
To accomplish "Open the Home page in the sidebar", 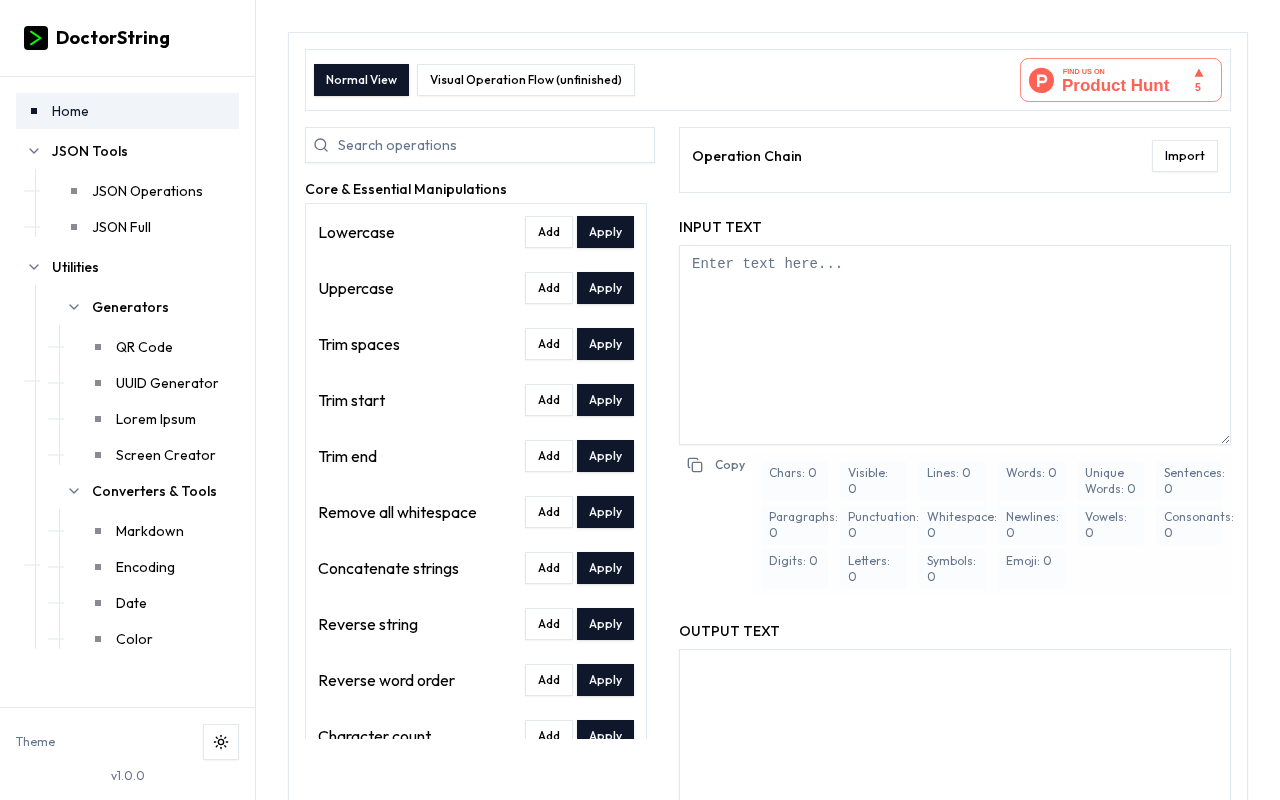I will 127,111.
